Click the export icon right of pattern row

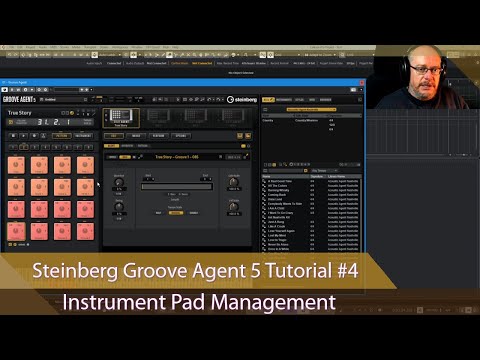(x=246, y=156)
